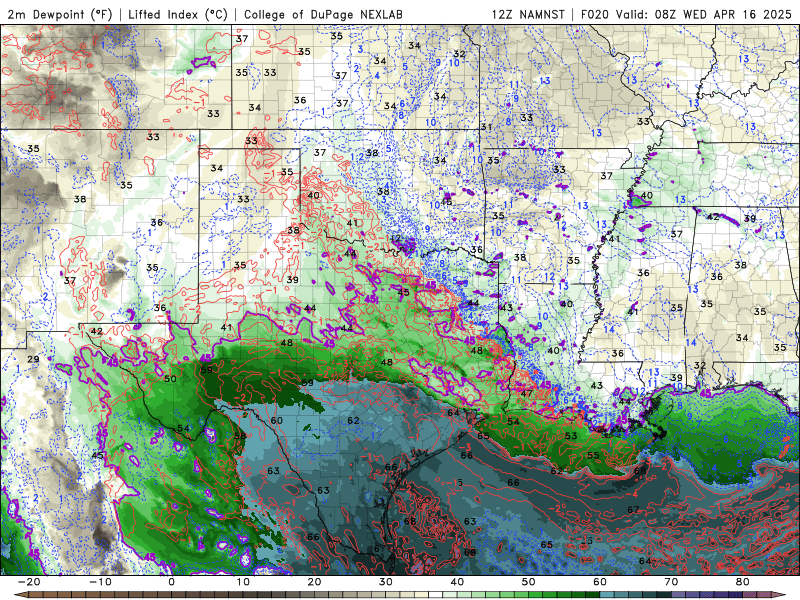Click the 'F020' forecast hour label
This screenshot has height=600, width=800.
pos(595,14)
